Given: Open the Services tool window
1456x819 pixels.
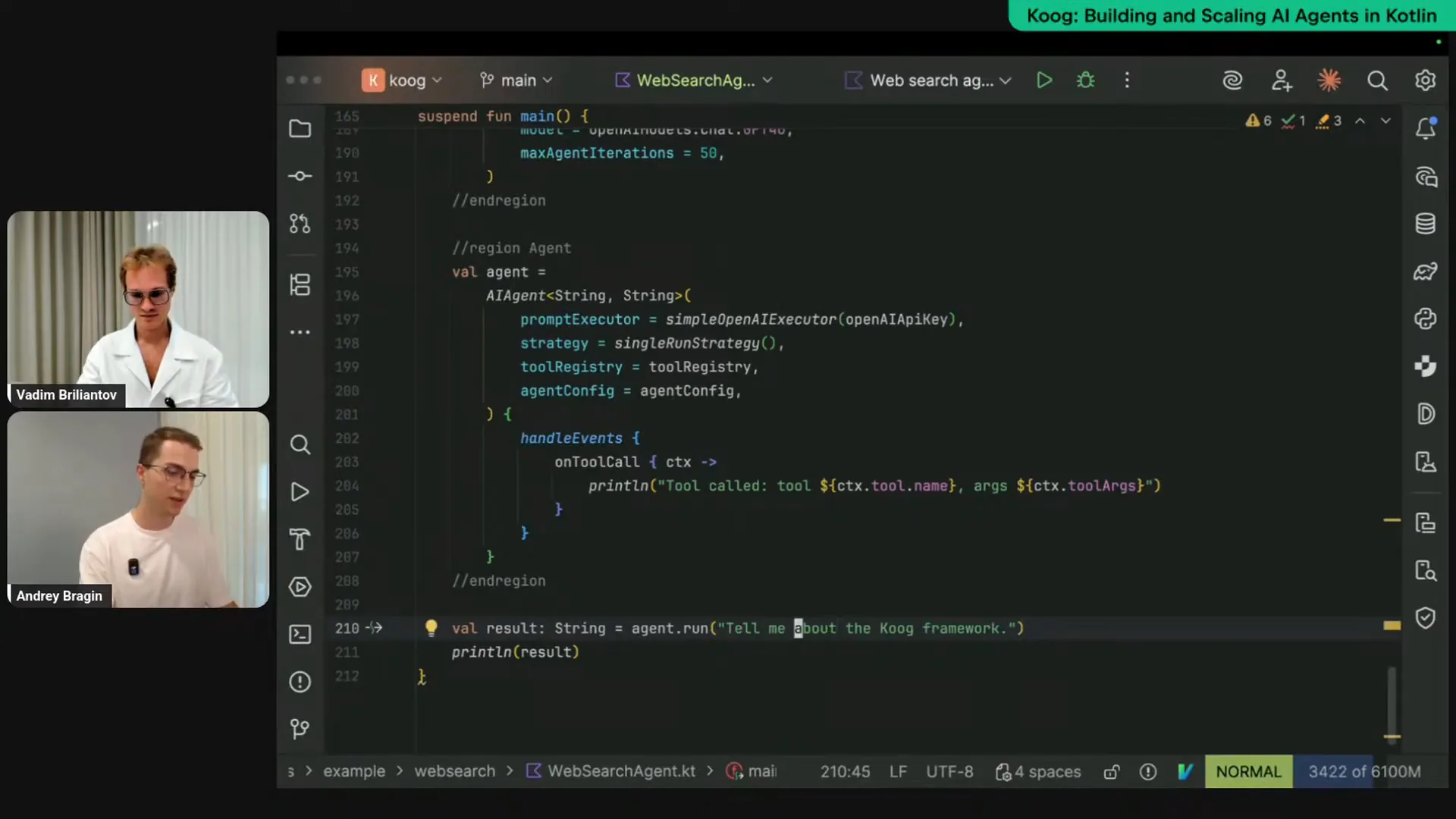Looking at the screenshot, I should pyautogui.click(x=300, y=587).
